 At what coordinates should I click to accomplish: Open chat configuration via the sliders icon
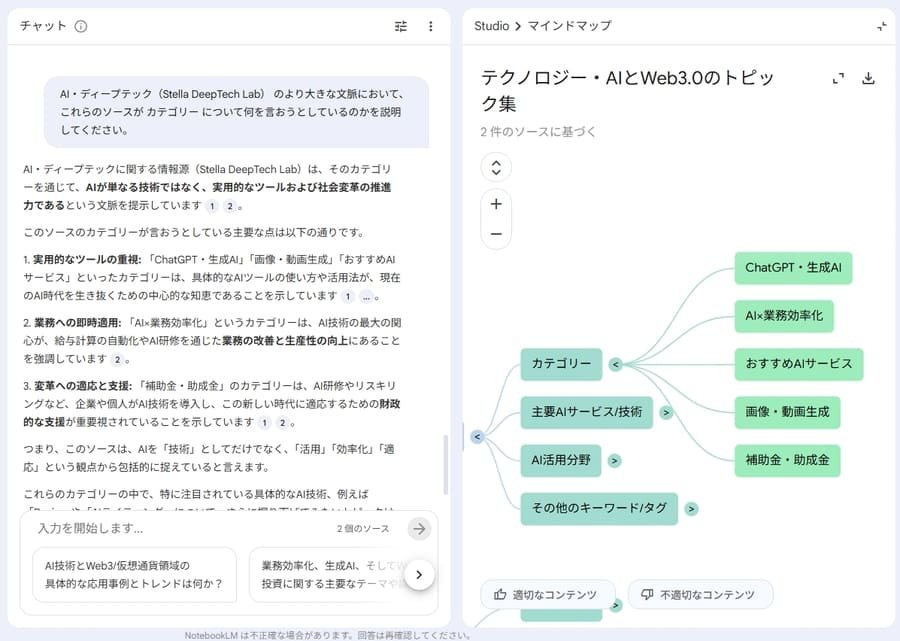(x=400, y=26)
